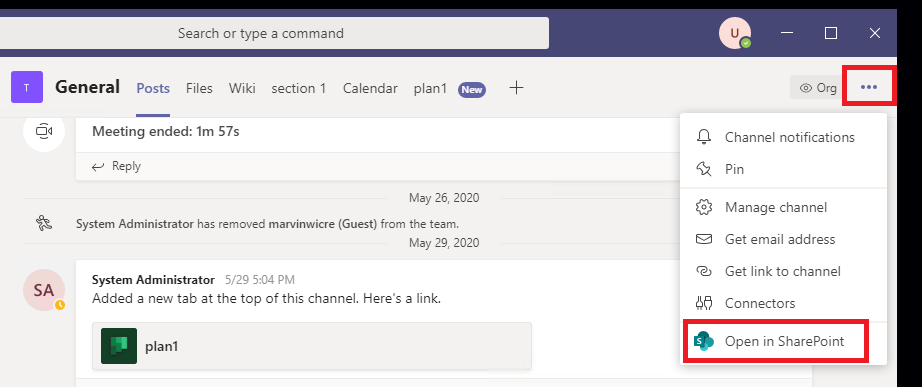Click the member removed running icon

pyautogui.click(x=44, y=223)
